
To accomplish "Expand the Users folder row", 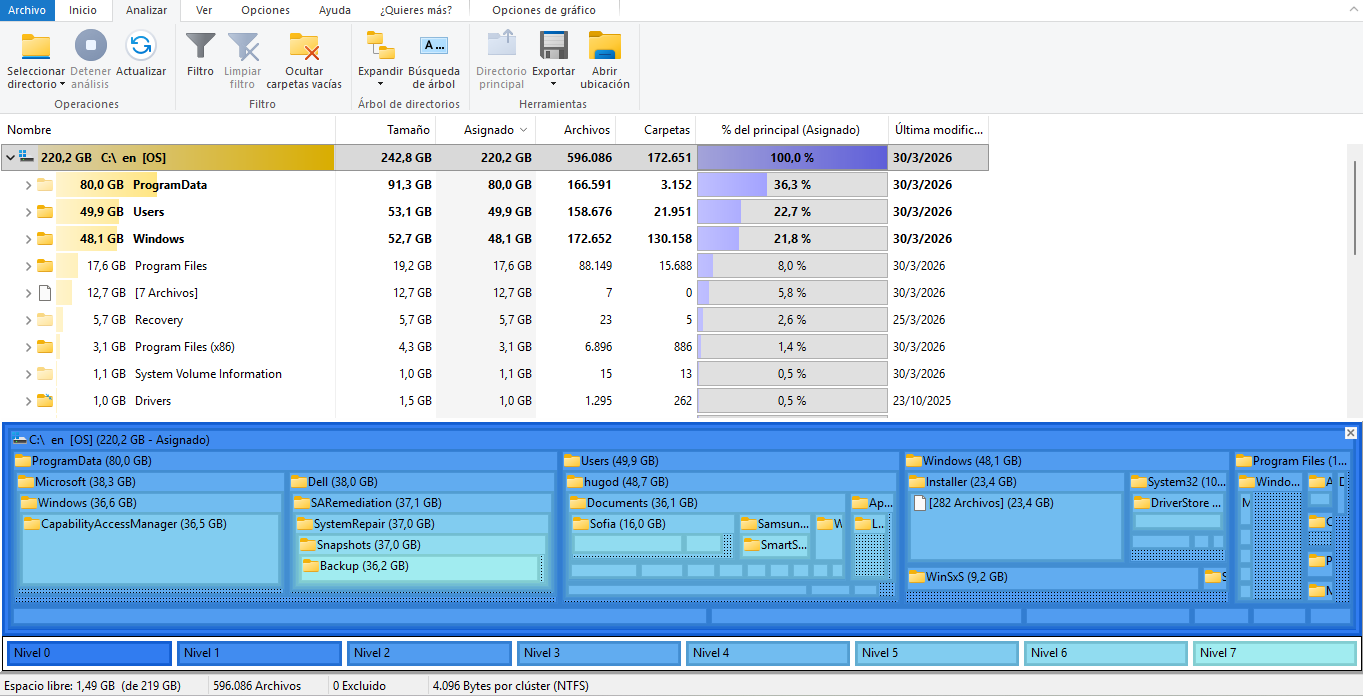I will (x=28, y=212).
